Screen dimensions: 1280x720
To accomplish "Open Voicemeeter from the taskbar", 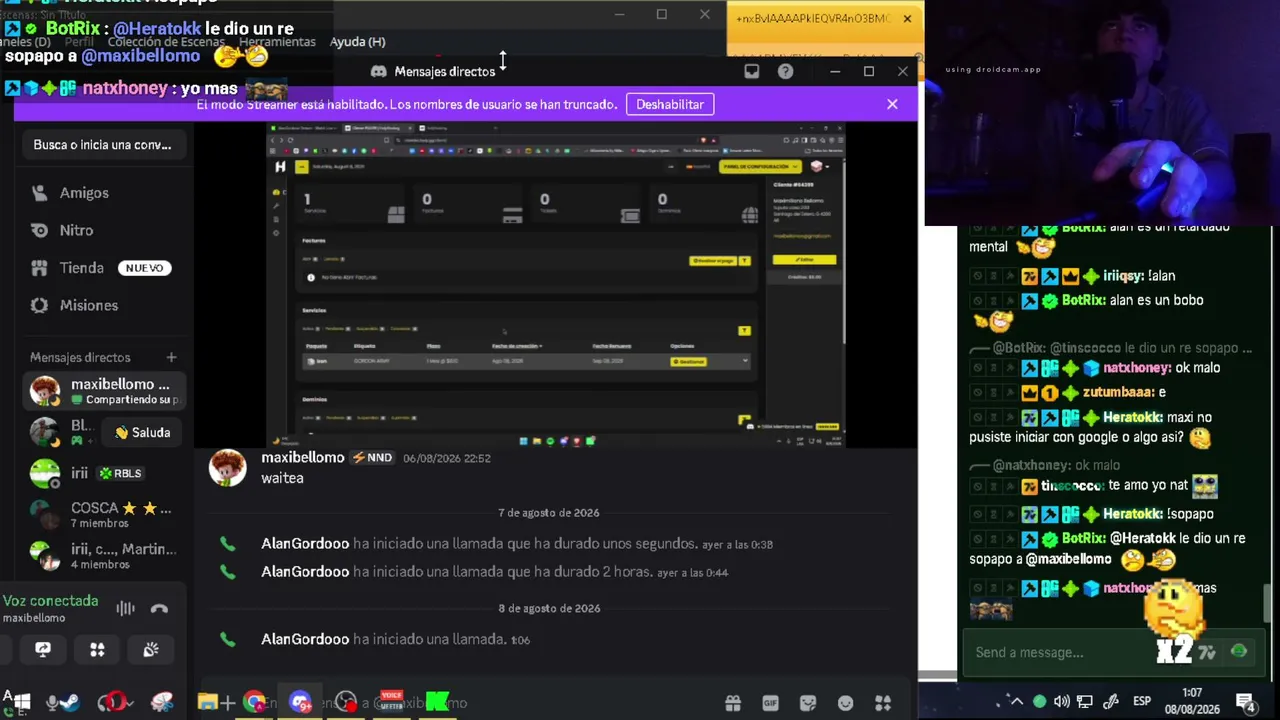I will pos(392,701).
